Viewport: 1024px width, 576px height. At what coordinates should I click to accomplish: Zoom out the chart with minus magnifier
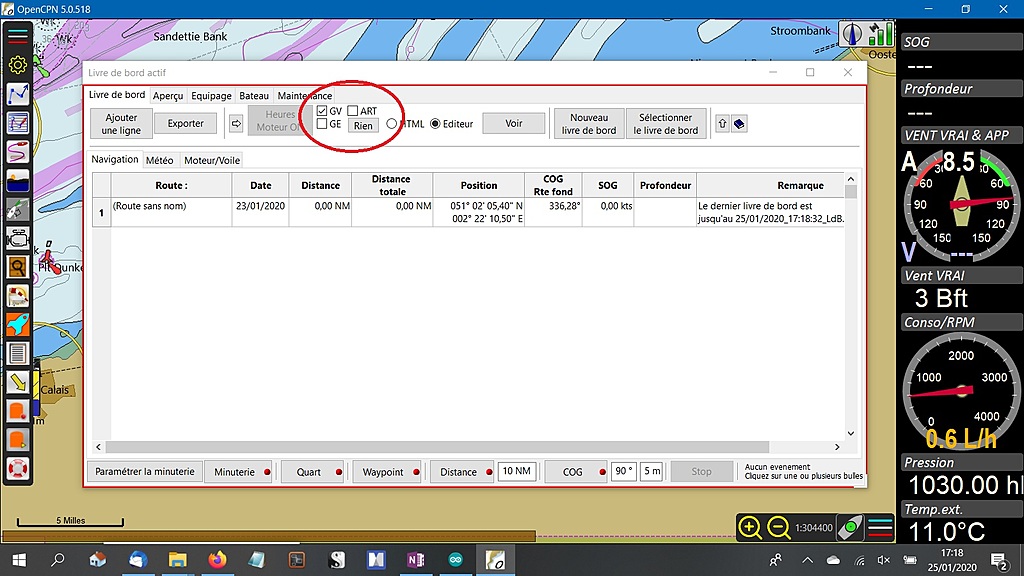click(x=778, y=527)
